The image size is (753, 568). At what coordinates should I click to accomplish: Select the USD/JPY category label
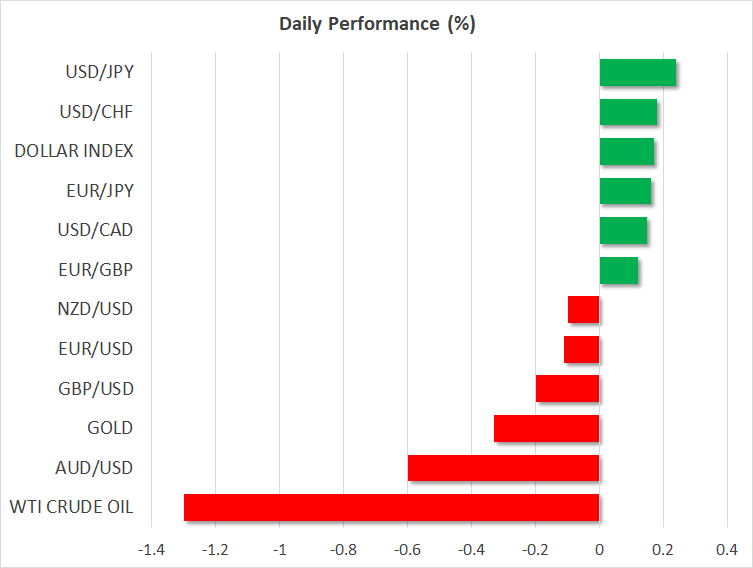point(101,72)
